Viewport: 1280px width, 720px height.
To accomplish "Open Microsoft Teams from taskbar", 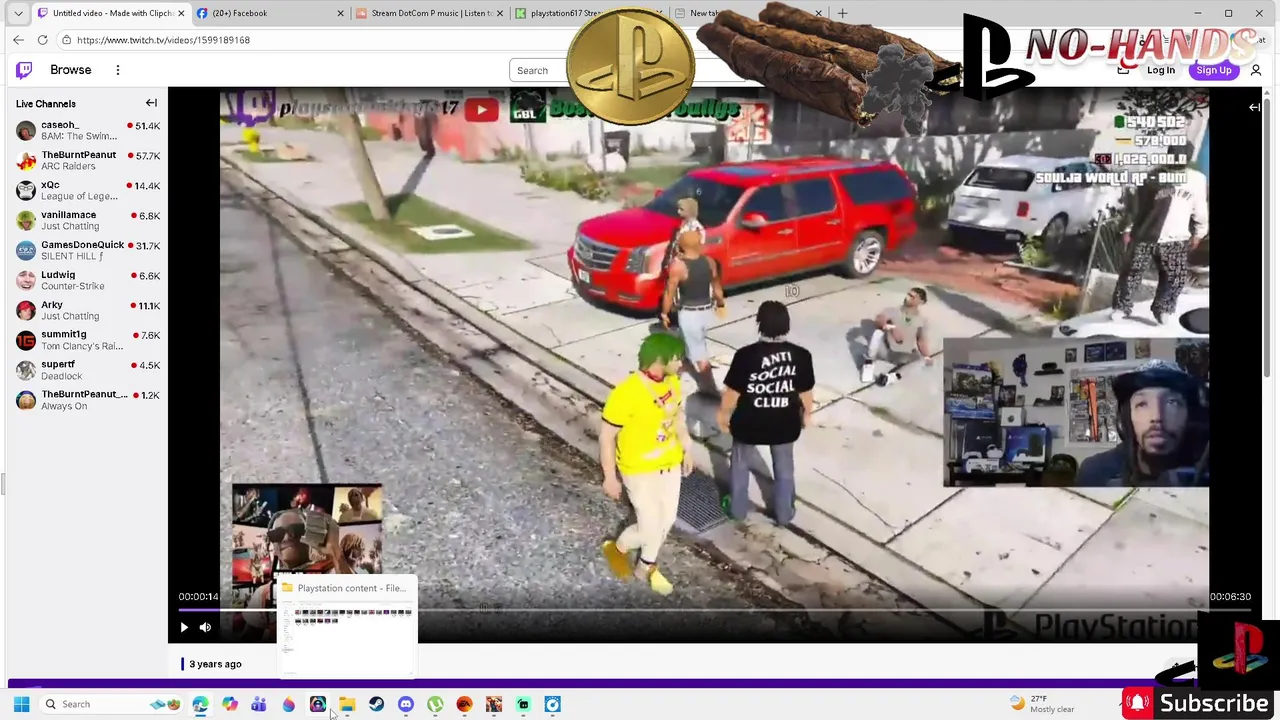I will pyautogui.click(x=259, y=704).
